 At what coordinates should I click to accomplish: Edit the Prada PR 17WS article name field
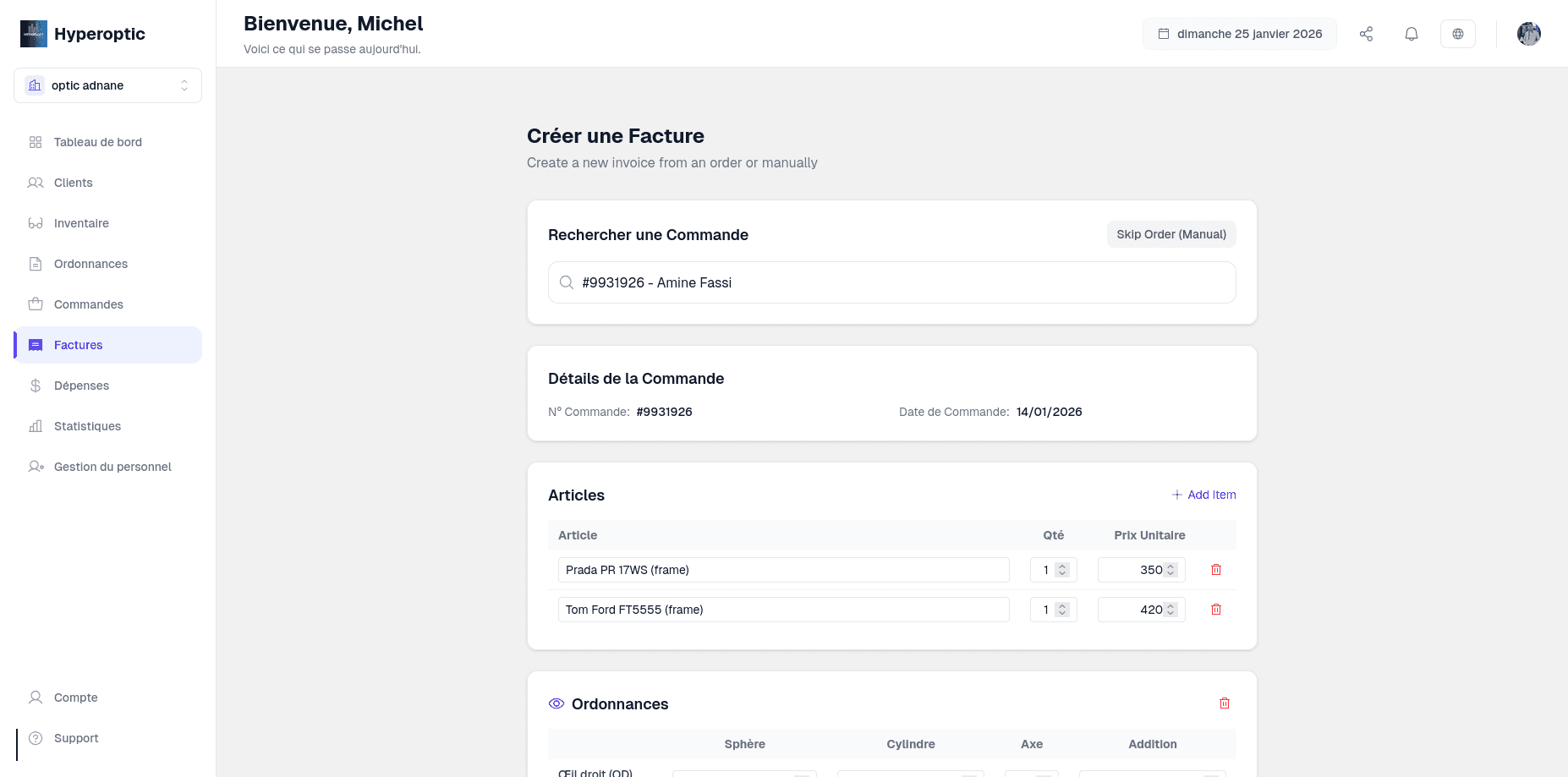pyautogui.click(x=783, y=570)
